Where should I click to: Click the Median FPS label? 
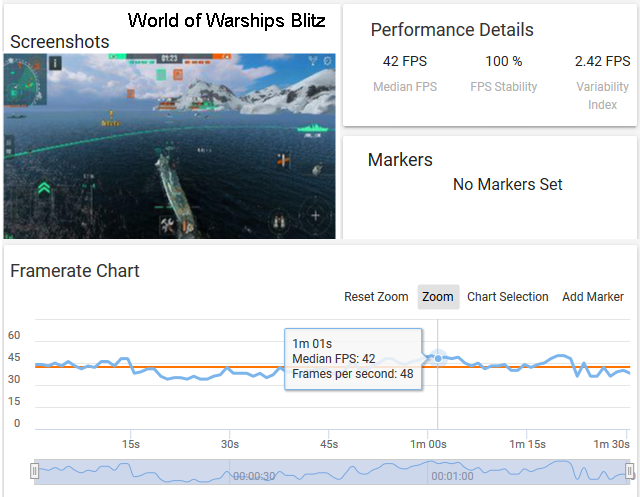[x=405, y=87]
